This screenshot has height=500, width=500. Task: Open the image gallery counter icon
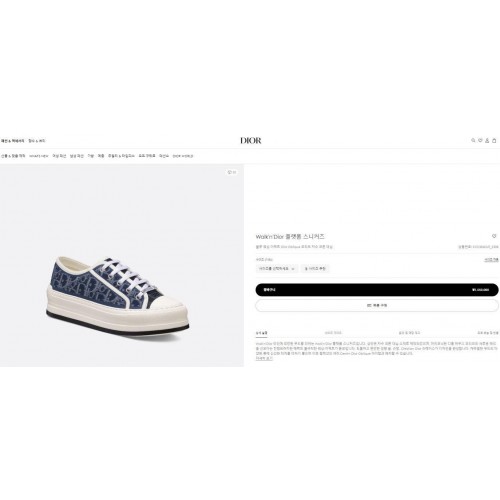232,172
